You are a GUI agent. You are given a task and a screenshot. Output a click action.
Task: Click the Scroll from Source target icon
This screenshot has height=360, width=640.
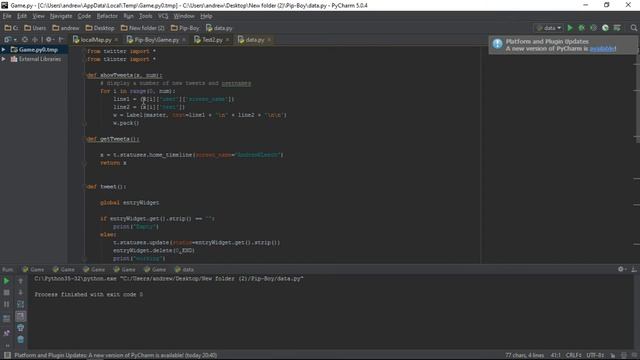coord(25,40)
